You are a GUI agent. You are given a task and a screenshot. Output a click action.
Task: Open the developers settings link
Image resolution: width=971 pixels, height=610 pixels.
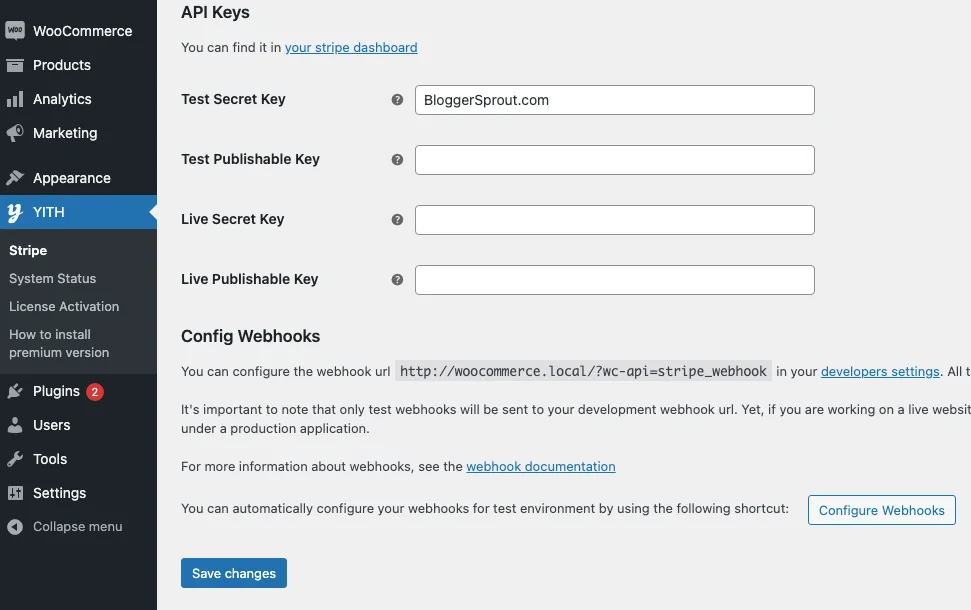point(880,372)
